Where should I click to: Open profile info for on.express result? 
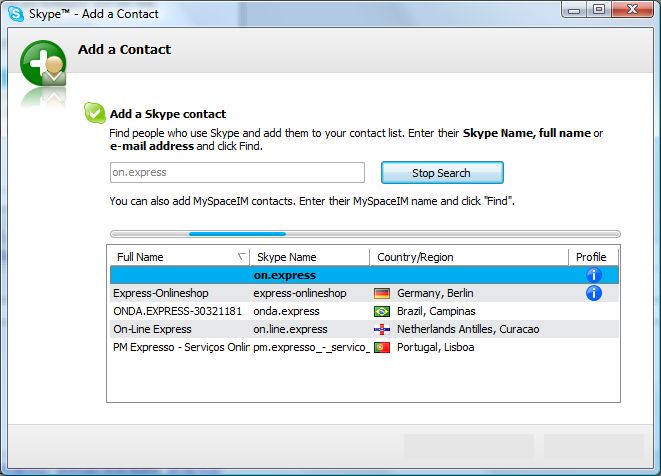(x=592, y=275)
